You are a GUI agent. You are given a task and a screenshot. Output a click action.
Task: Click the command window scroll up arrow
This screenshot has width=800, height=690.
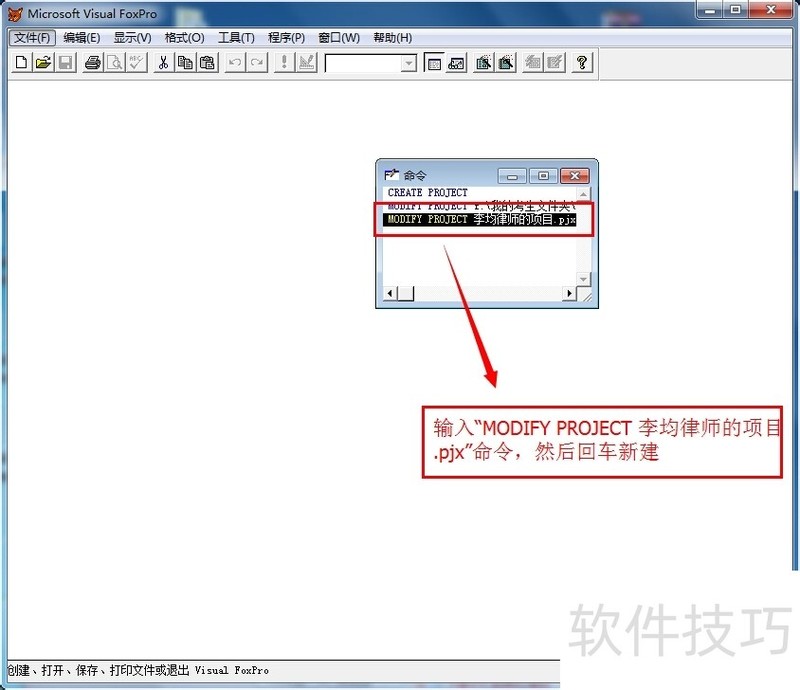(583, 194)
